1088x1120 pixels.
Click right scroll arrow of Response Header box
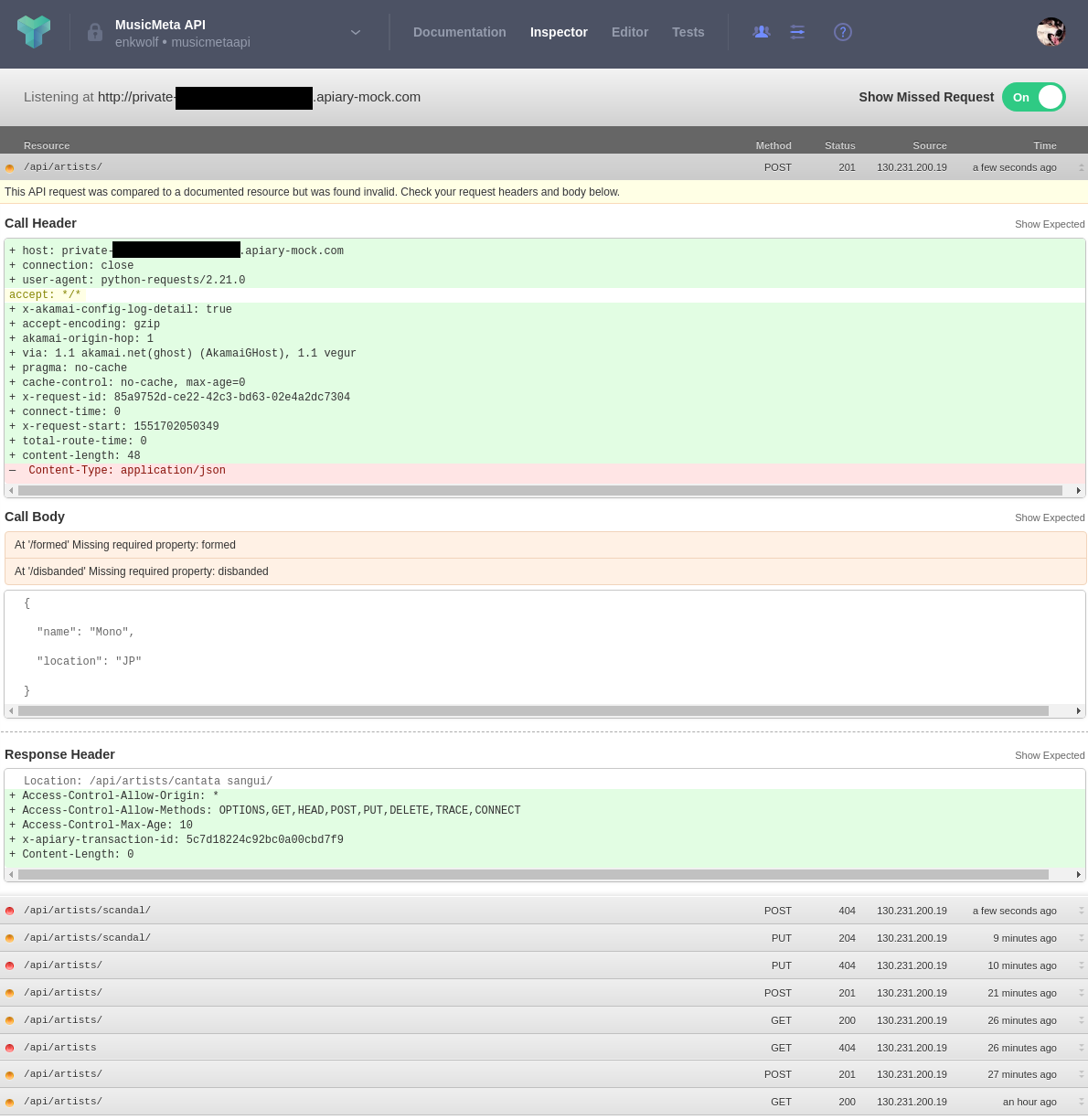pyautogui.click(x=1079, y=875)
